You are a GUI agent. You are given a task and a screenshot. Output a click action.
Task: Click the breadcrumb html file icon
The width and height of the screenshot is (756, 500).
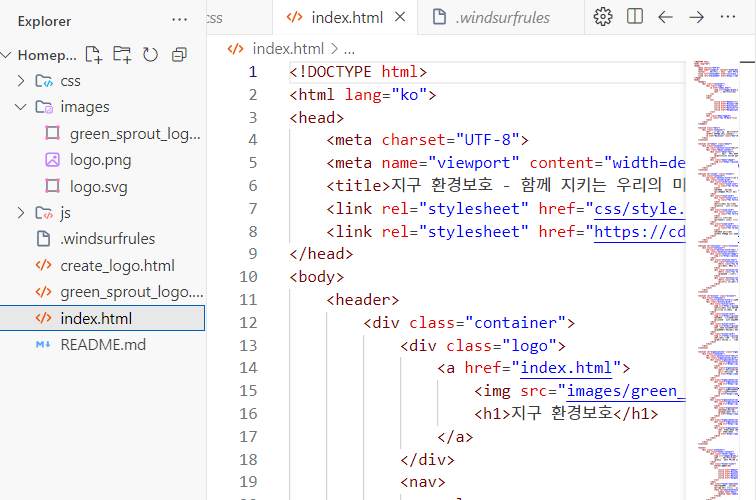coord(235,49)
